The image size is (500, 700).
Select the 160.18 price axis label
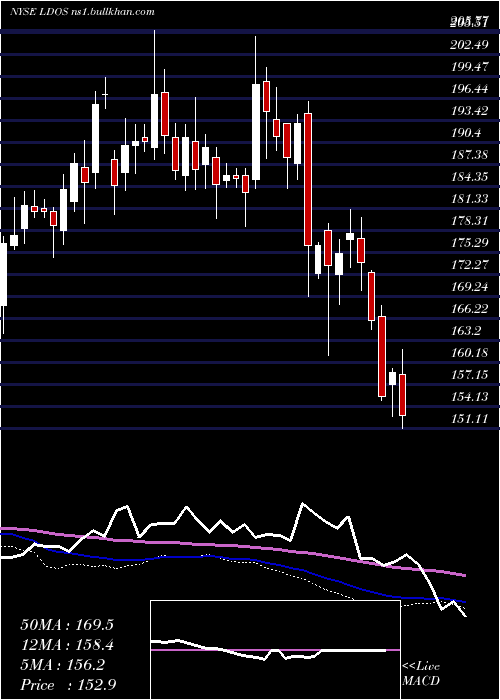pos(471,353)
